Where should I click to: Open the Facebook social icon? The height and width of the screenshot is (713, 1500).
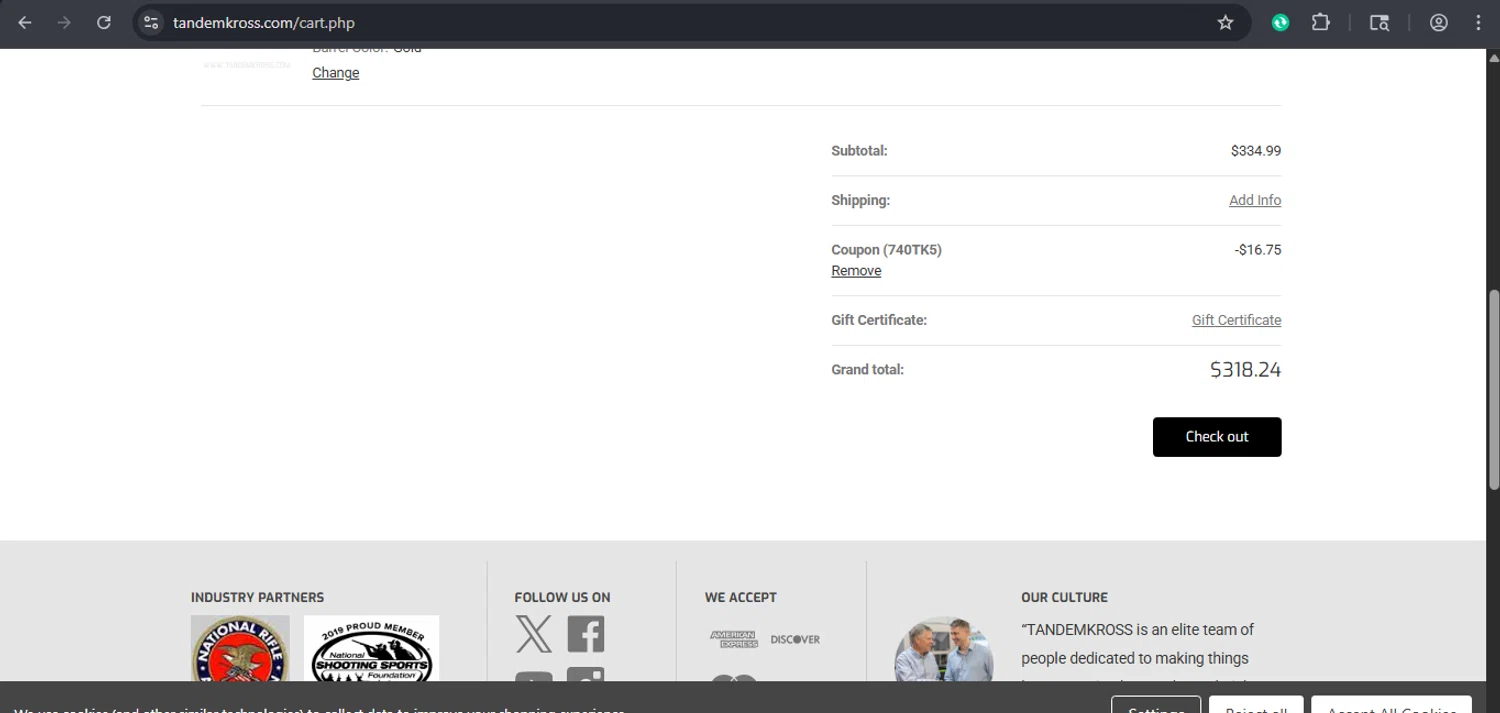[x=586, y=634]
